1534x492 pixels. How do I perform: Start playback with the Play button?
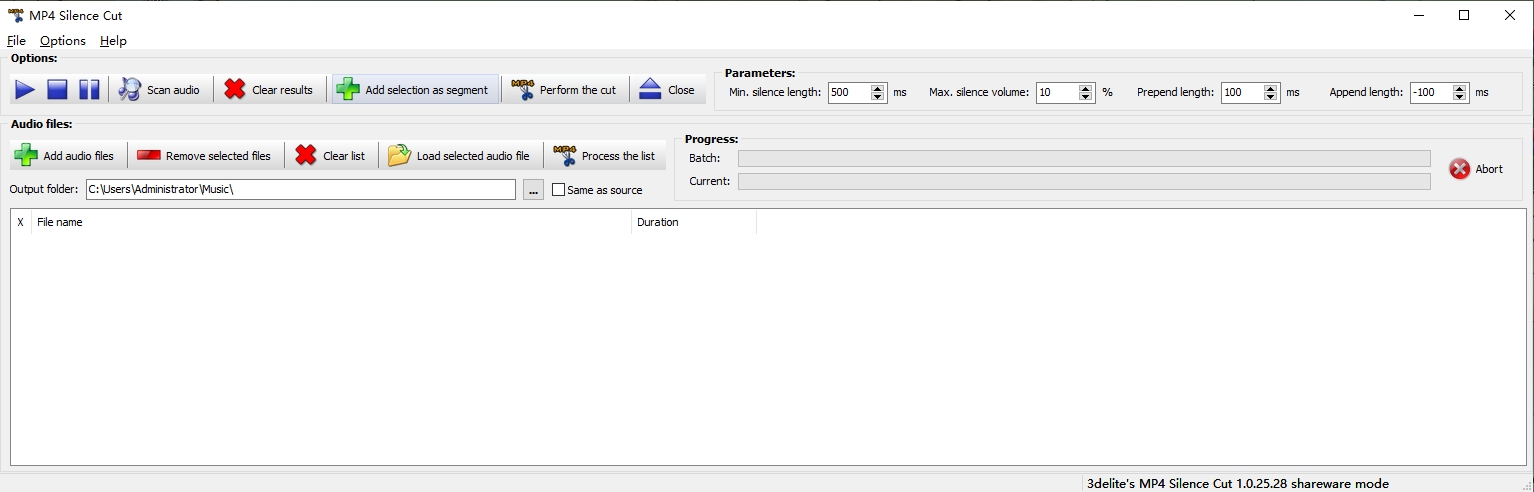25,90
